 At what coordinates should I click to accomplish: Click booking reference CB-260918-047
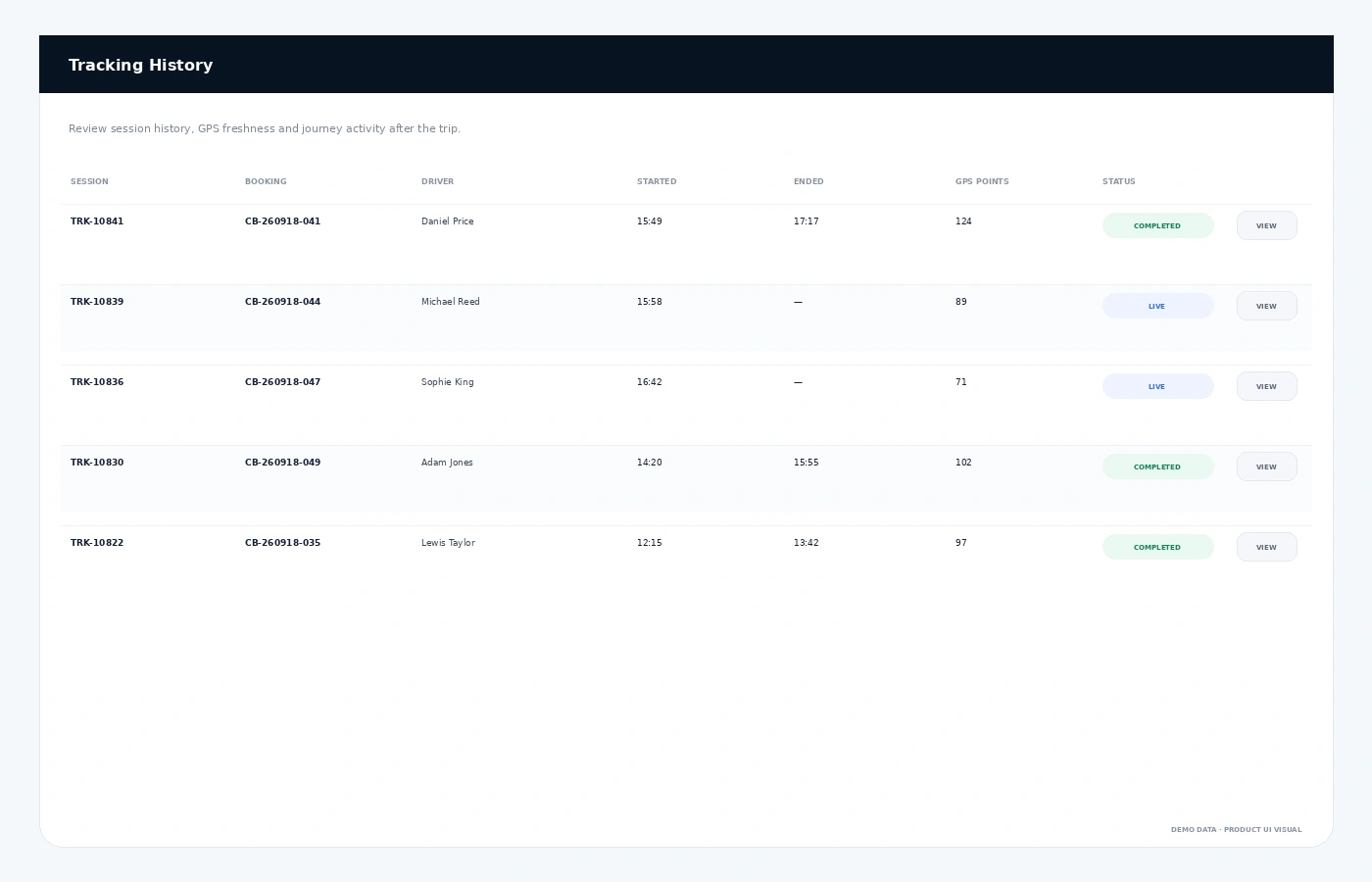coord(282,382)
